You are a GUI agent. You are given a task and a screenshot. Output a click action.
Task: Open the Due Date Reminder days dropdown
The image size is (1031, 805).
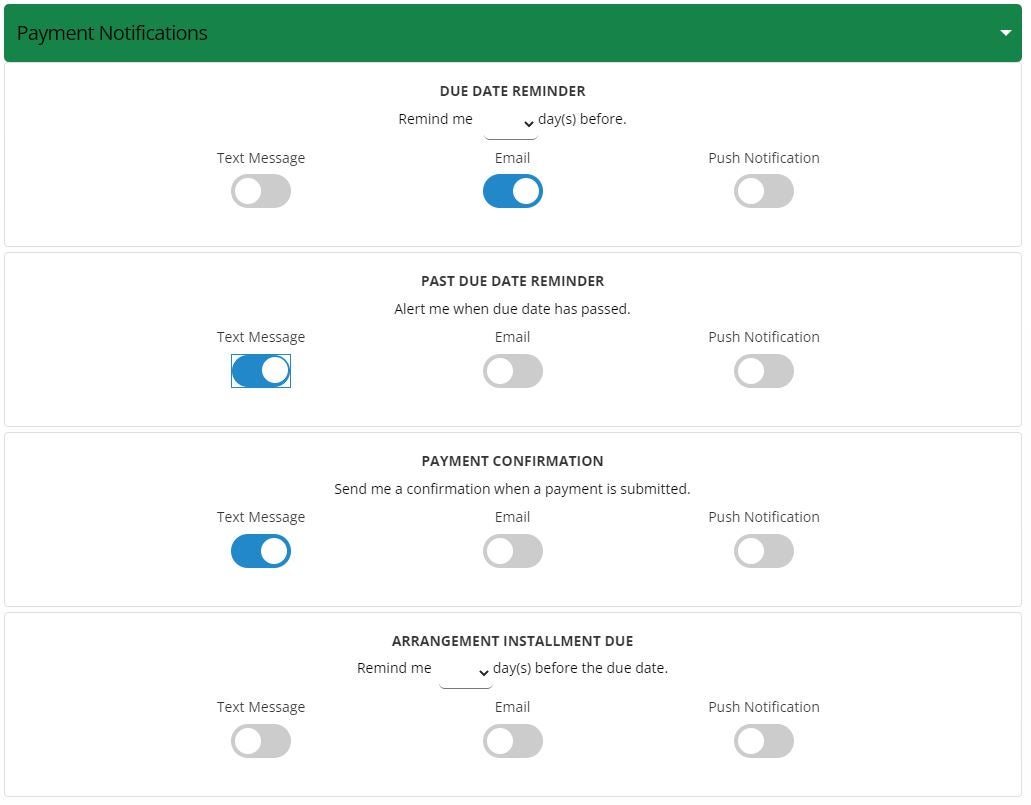pos(511,123)
